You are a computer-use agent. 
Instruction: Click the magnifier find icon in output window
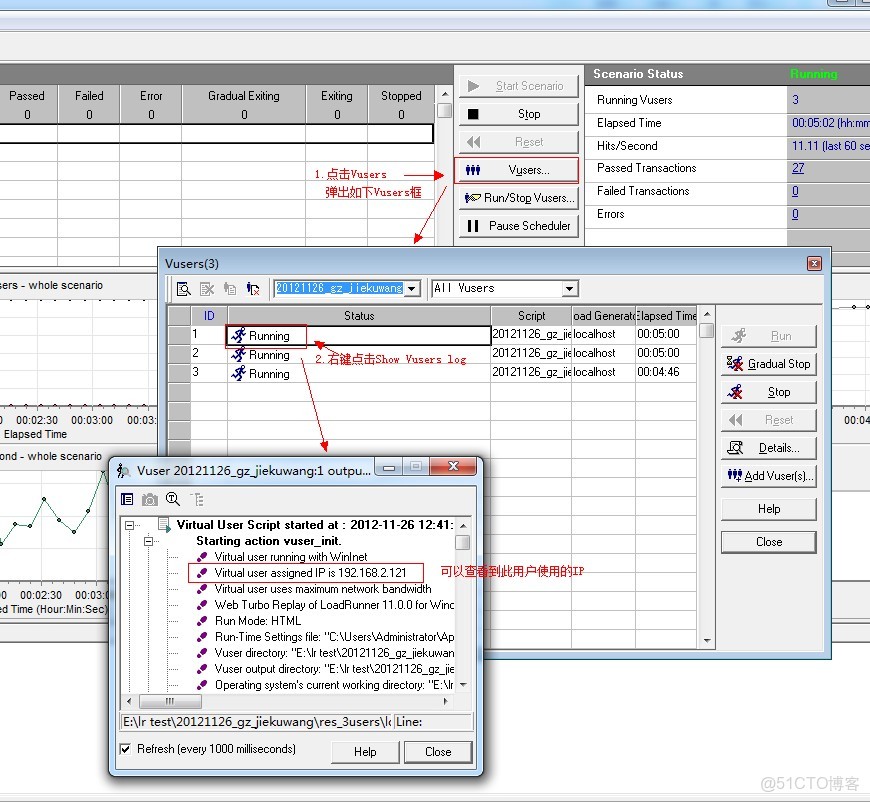[172, 499]
